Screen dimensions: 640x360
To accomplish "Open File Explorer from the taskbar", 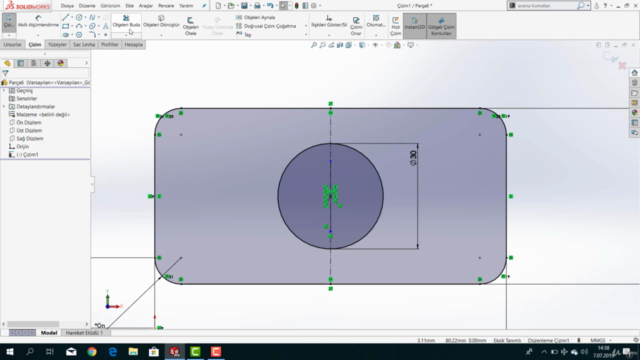I will [x=133, y=351].
